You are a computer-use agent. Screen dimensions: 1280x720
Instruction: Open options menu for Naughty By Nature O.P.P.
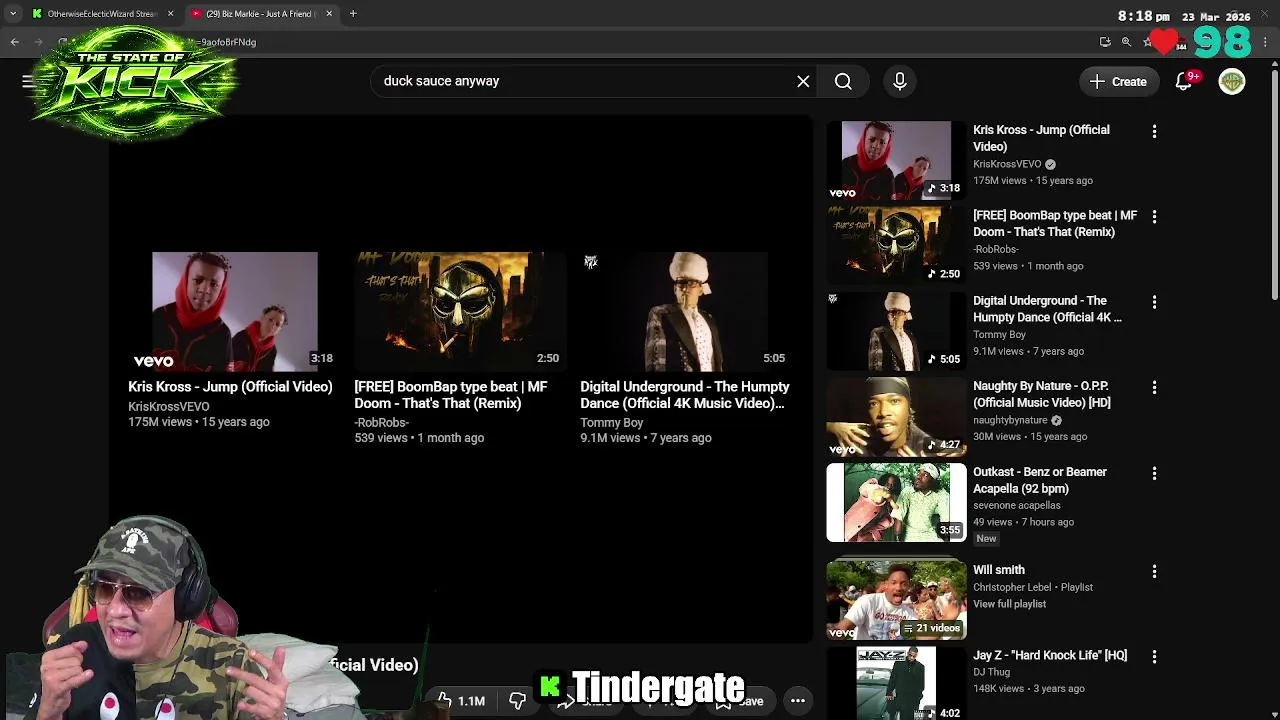[1154, 387]
